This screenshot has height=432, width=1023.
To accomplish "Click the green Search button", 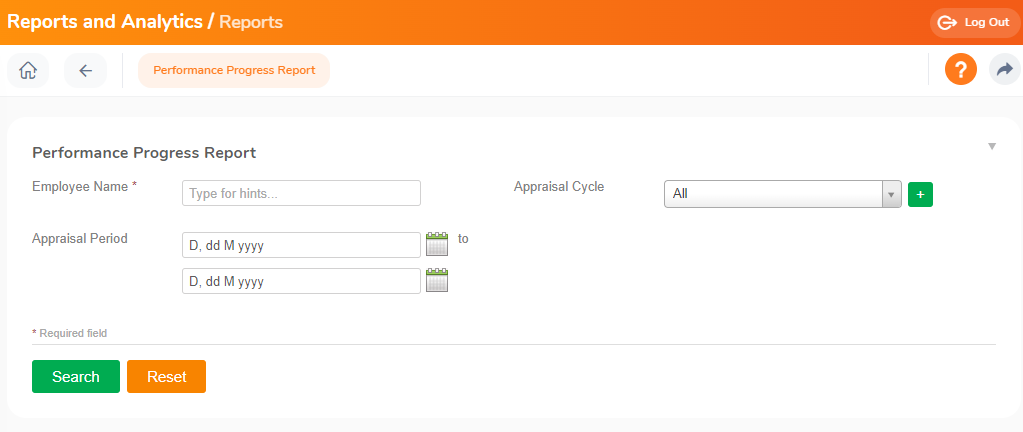I will point(76,377).
